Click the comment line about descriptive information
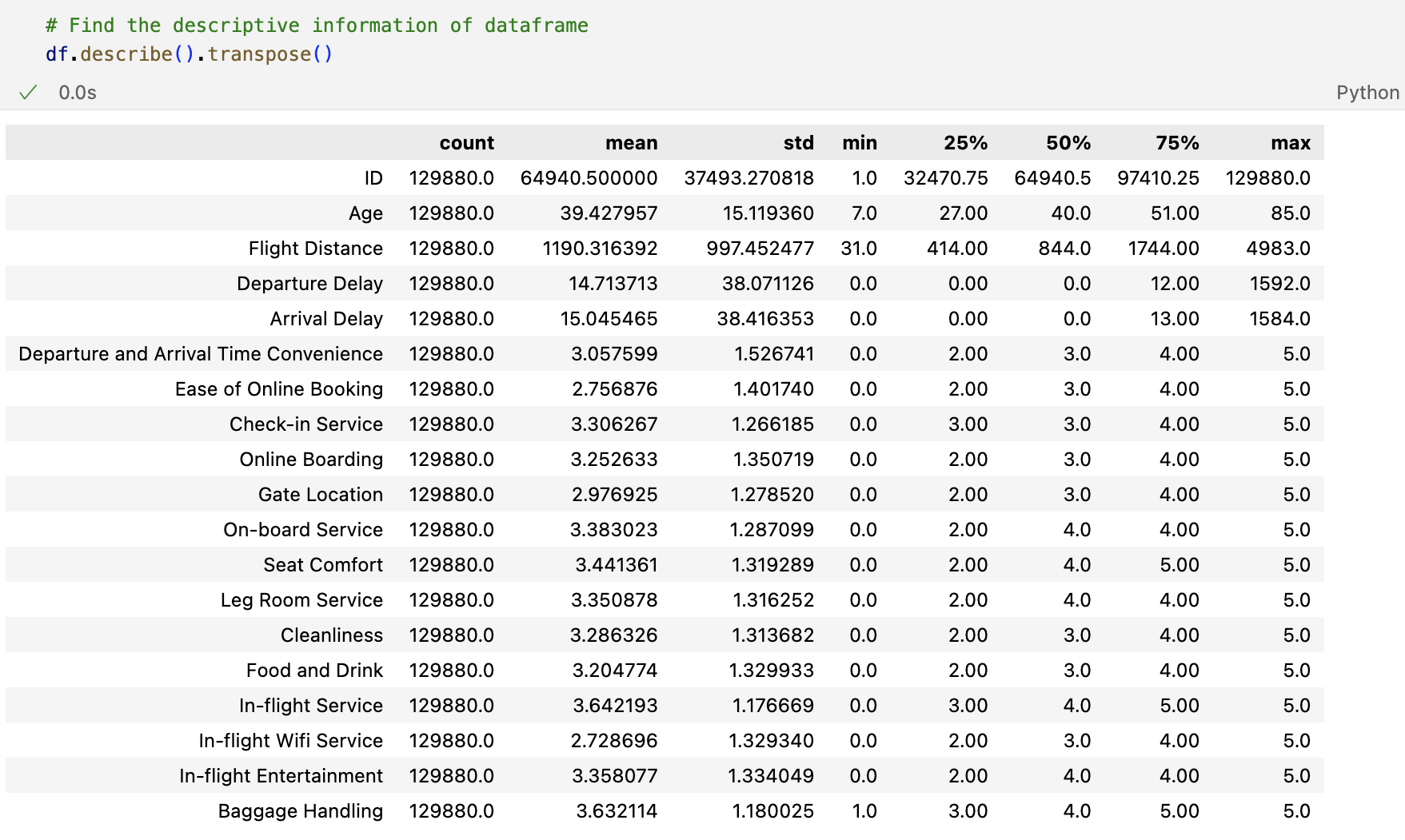Image resolution: width=1405 pixels, height=840 pixels. [317, 26]
